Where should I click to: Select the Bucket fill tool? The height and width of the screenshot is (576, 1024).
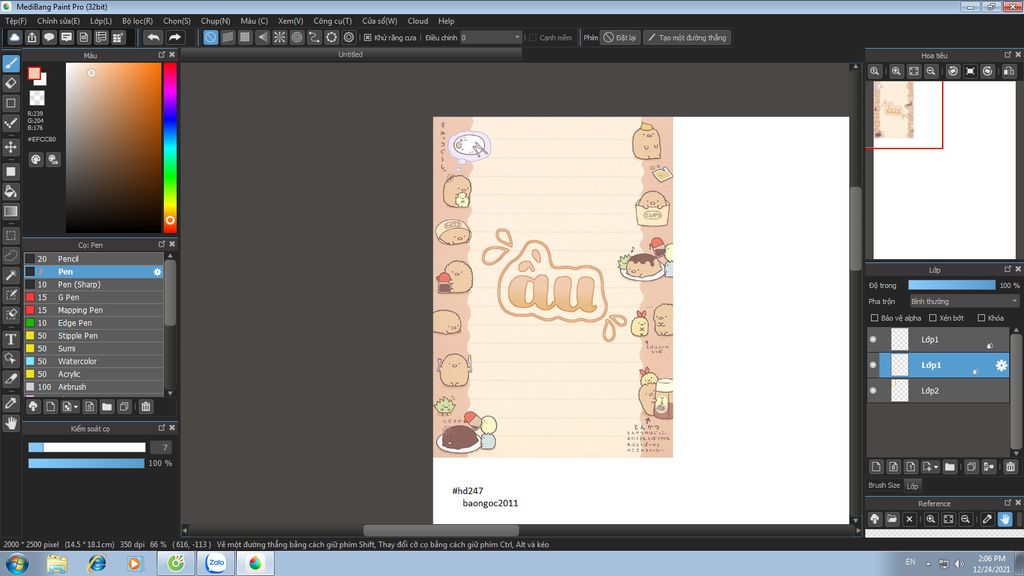click(x=11, y=191)
